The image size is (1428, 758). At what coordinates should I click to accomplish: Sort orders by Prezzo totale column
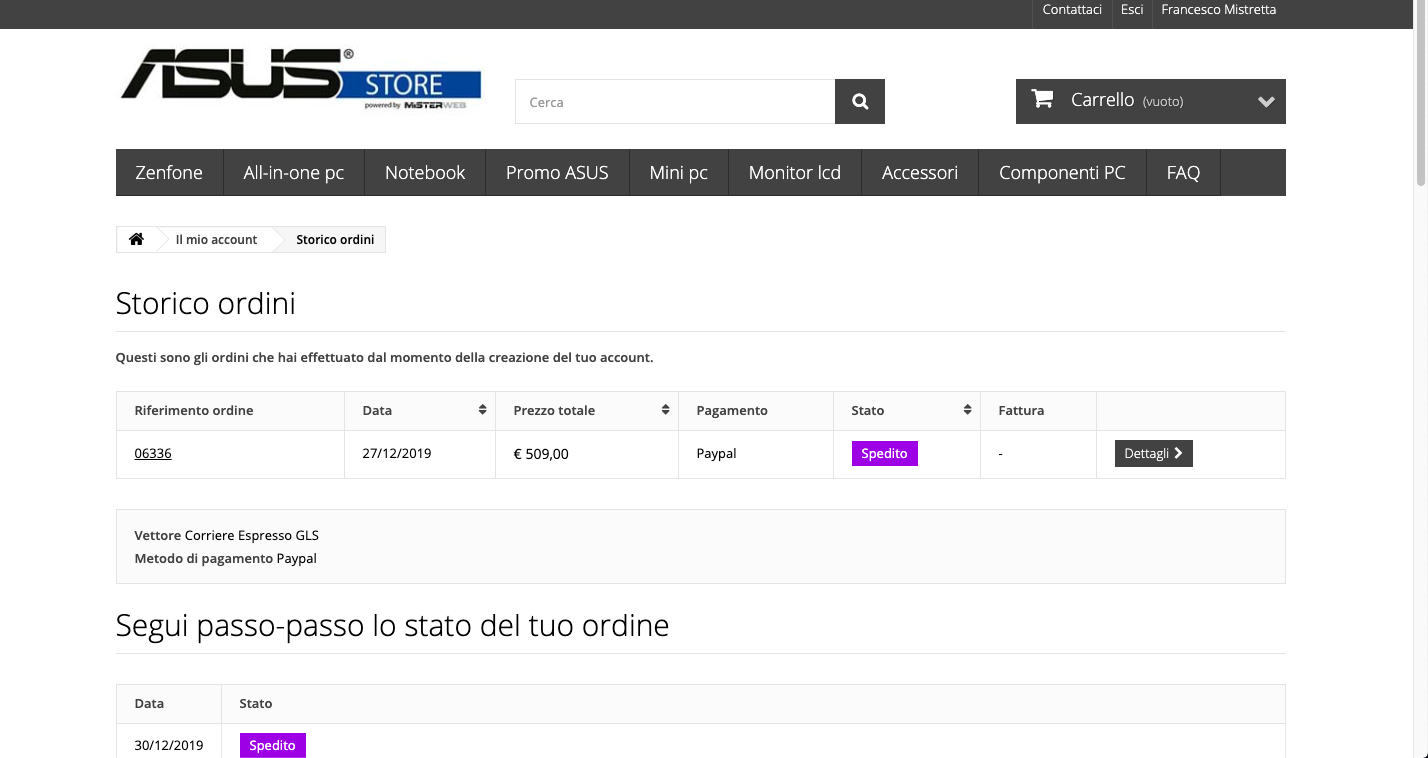(x=665, y=411)
